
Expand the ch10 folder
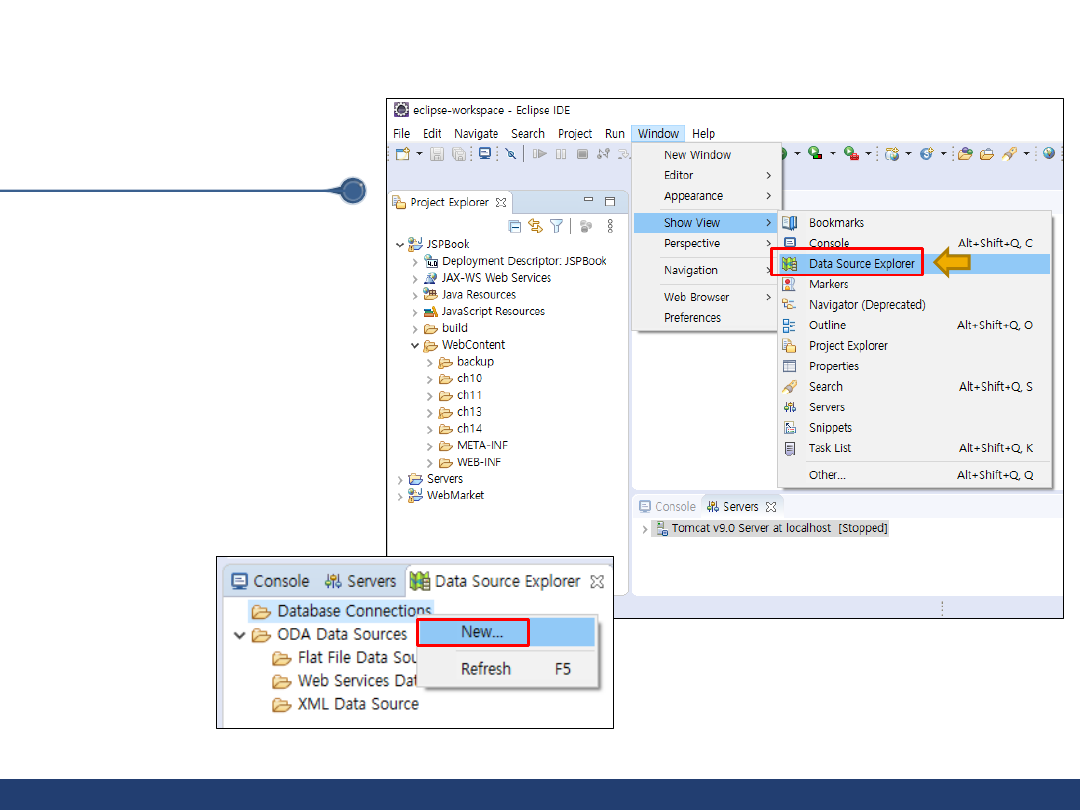(430, 379)
